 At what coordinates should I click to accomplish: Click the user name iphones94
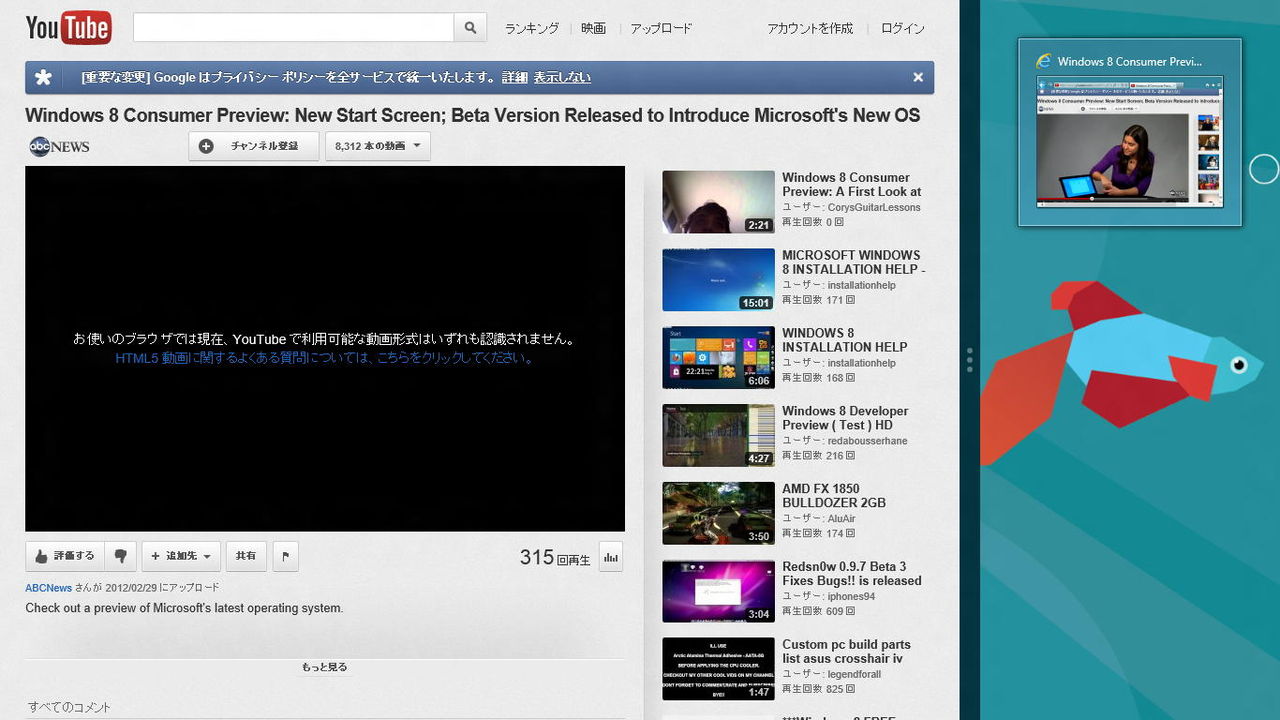click(853, 597)
